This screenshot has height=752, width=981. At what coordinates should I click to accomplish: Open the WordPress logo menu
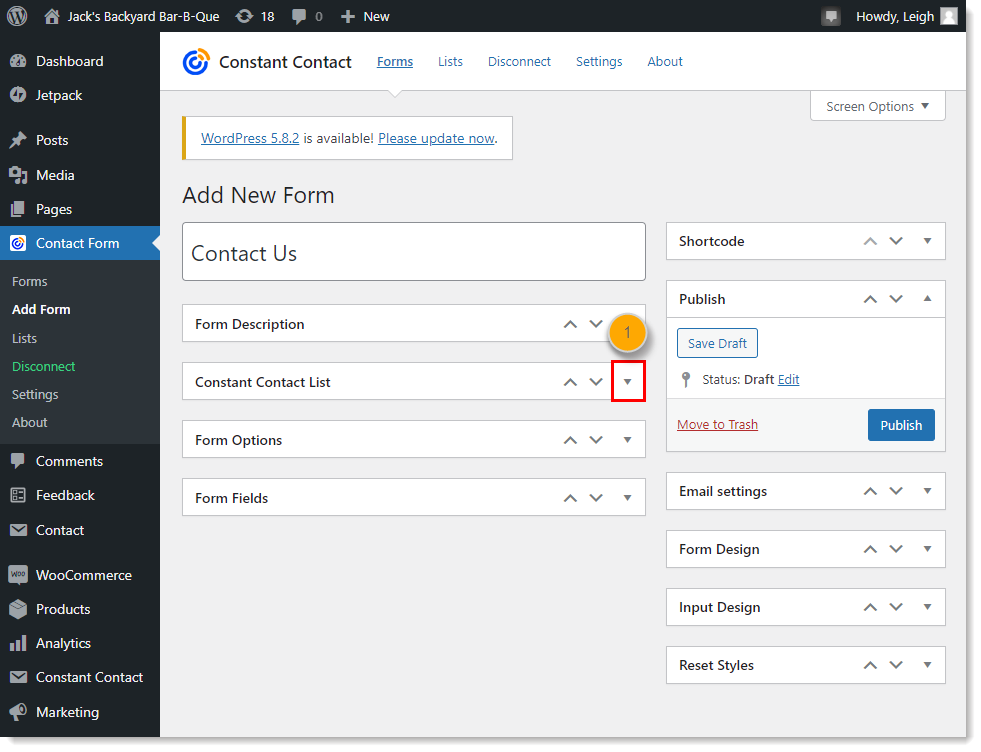click(x=17, y=16)
